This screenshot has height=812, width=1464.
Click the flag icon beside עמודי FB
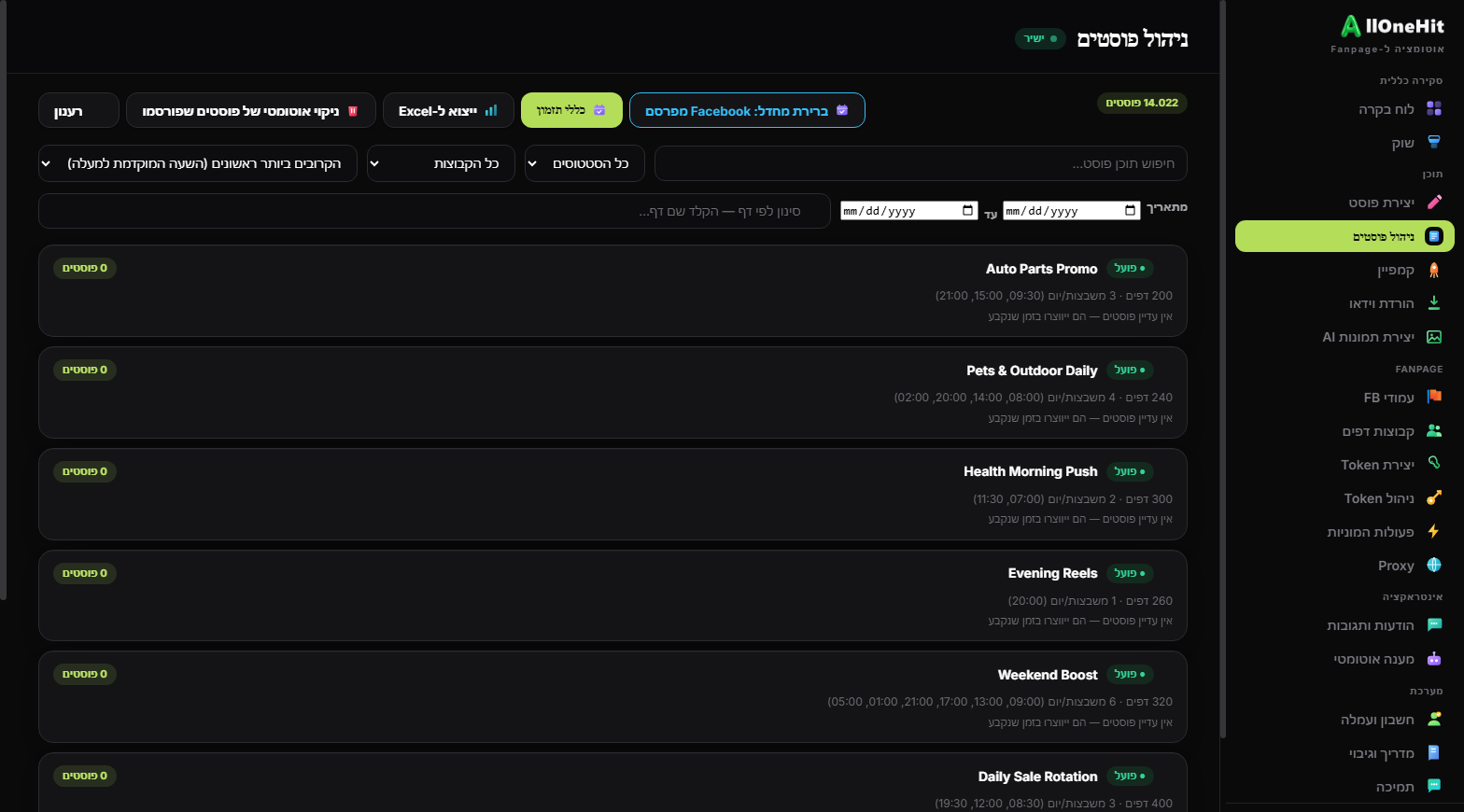click(x=1434, y=398)
